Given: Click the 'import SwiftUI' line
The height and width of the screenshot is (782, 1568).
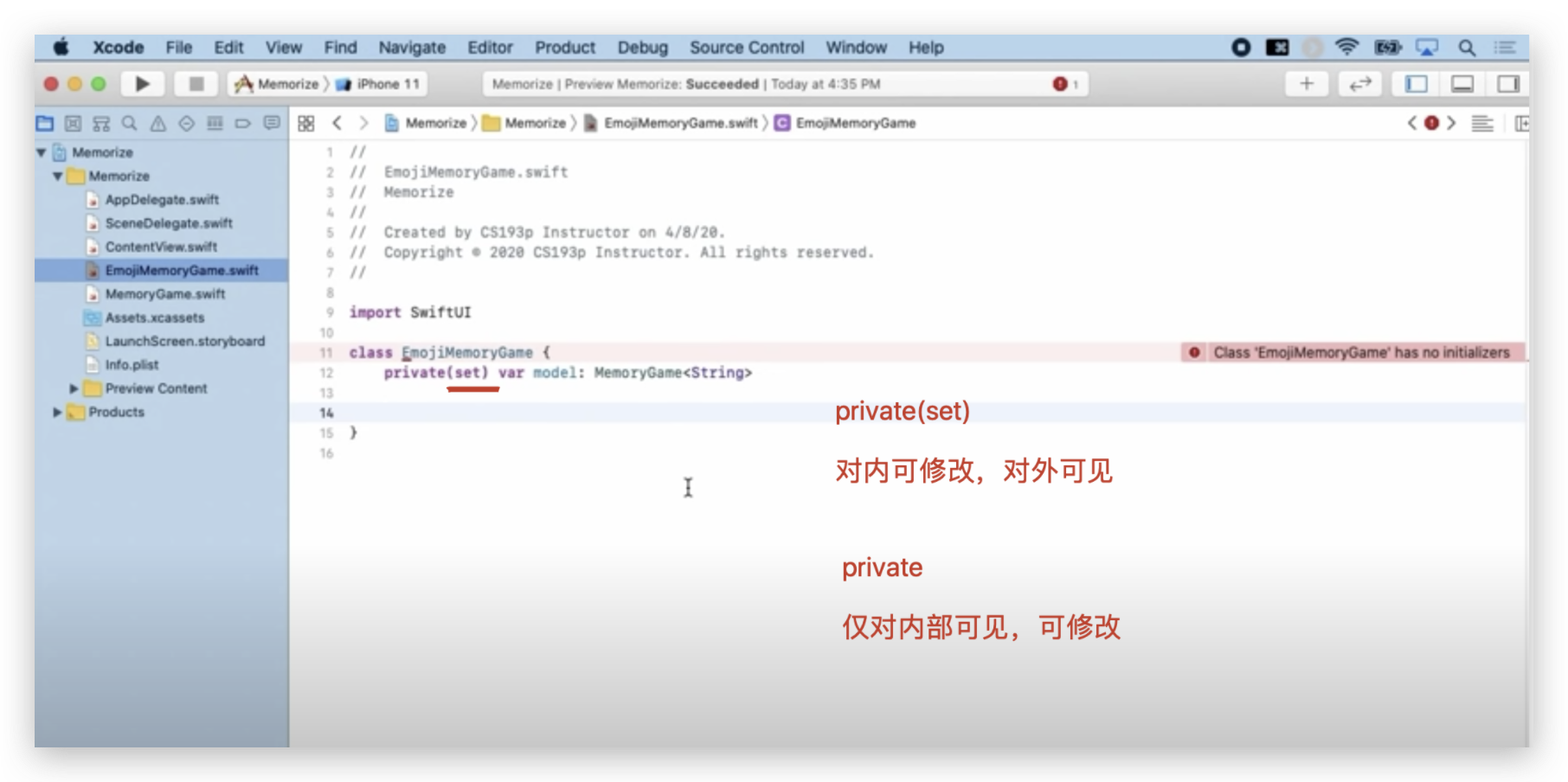Looking at the screenshot, I should coord(410,312).
